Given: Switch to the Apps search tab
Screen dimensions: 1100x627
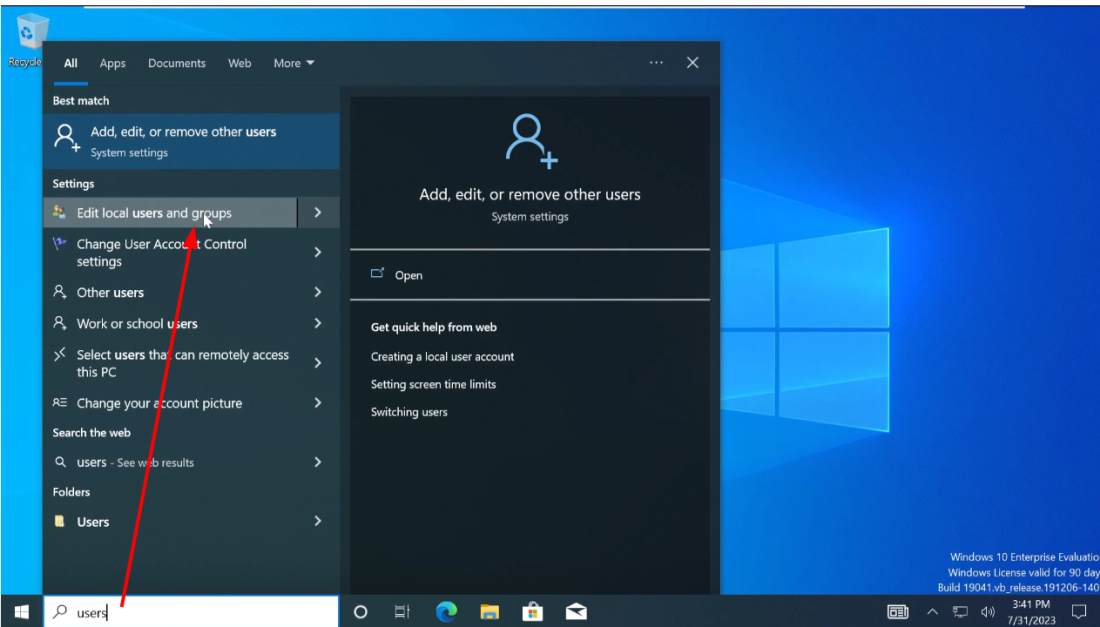Looking at the screenshot, I should [113, 63].
